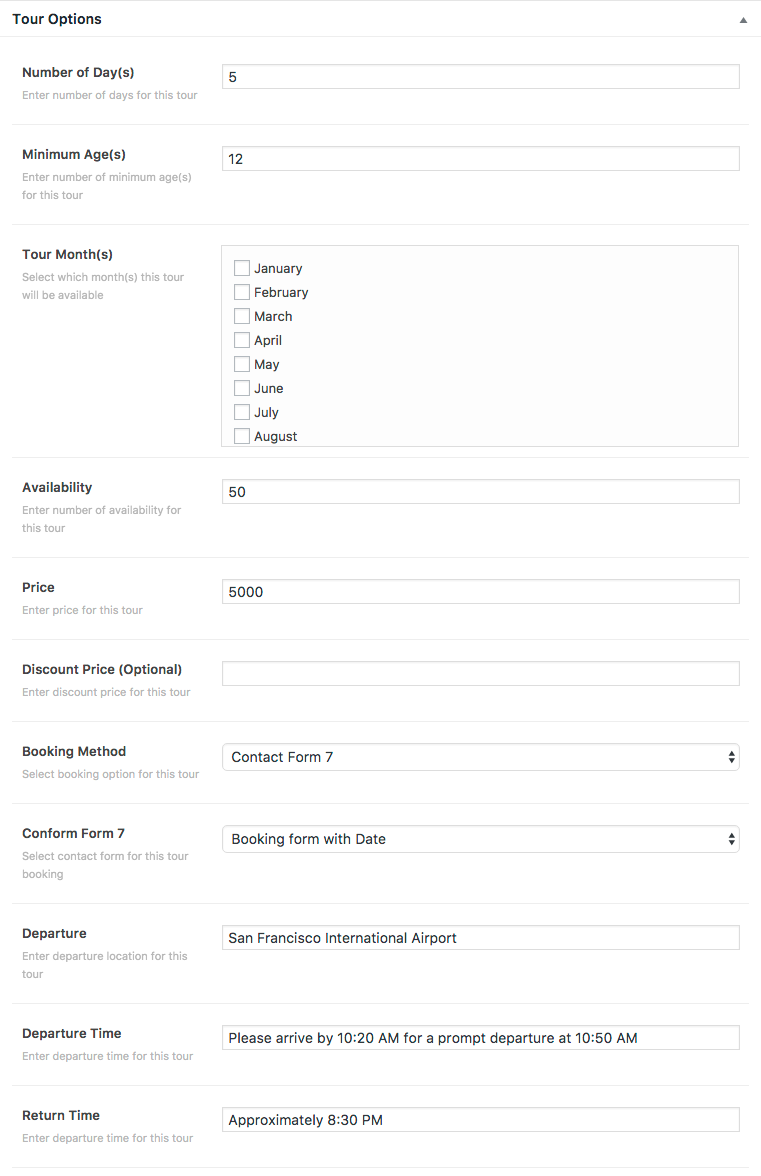
Task: Toggle the May checkbox
Action: coord(241,364)
